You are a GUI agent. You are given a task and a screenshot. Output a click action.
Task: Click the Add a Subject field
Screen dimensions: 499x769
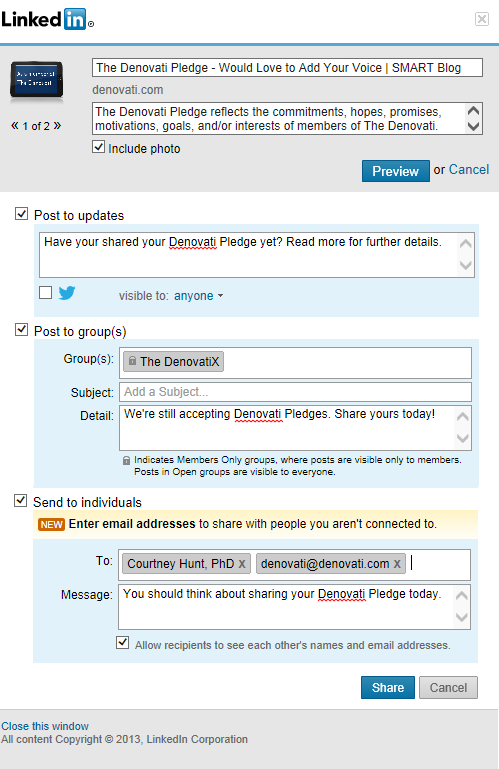tap(295, 392)
